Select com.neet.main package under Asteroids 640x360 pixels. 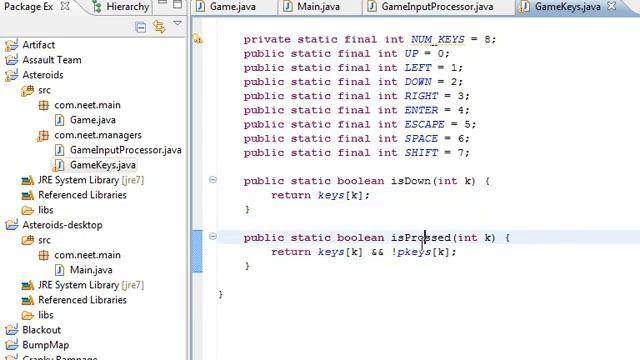click(87, 105)
